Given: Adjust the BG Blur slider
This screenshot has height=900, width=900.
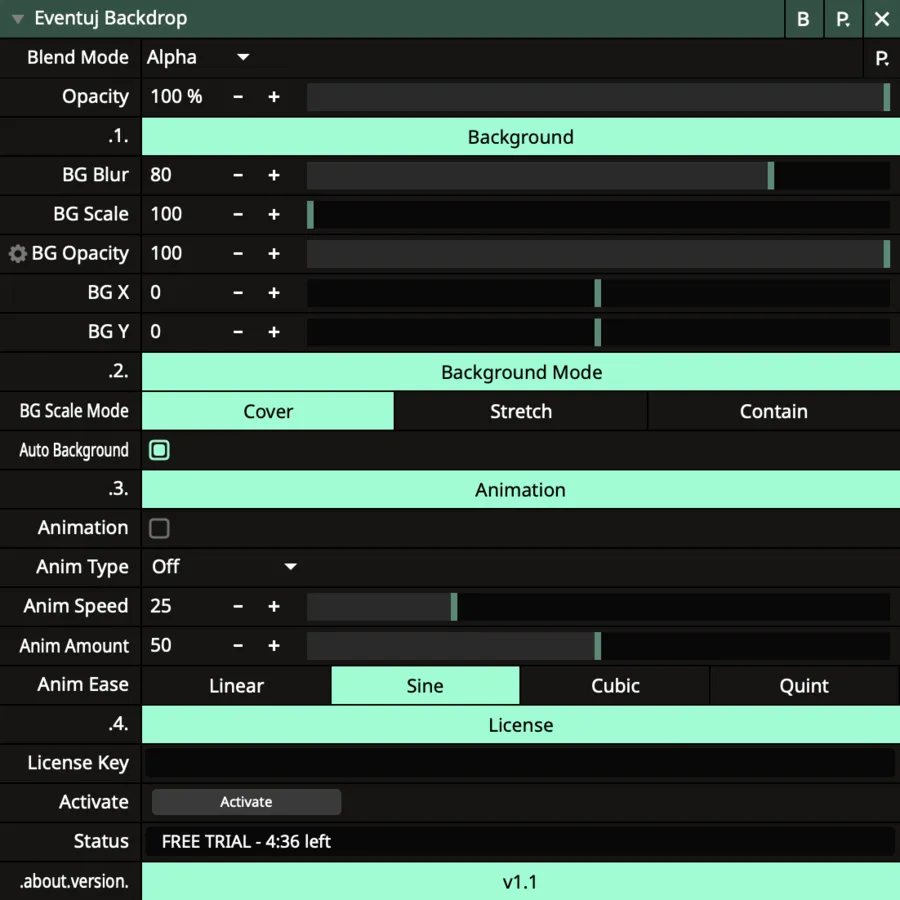Looking at the screenshot, I should pos(599,176).
